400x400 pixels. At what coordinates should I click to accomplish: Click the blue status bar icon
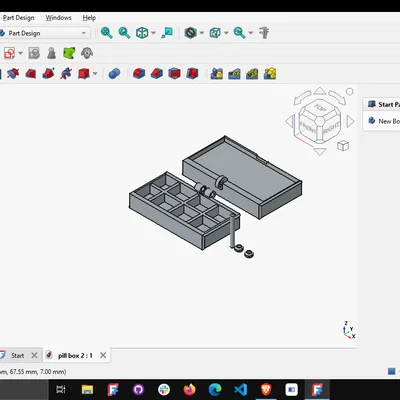pos(391,371)
